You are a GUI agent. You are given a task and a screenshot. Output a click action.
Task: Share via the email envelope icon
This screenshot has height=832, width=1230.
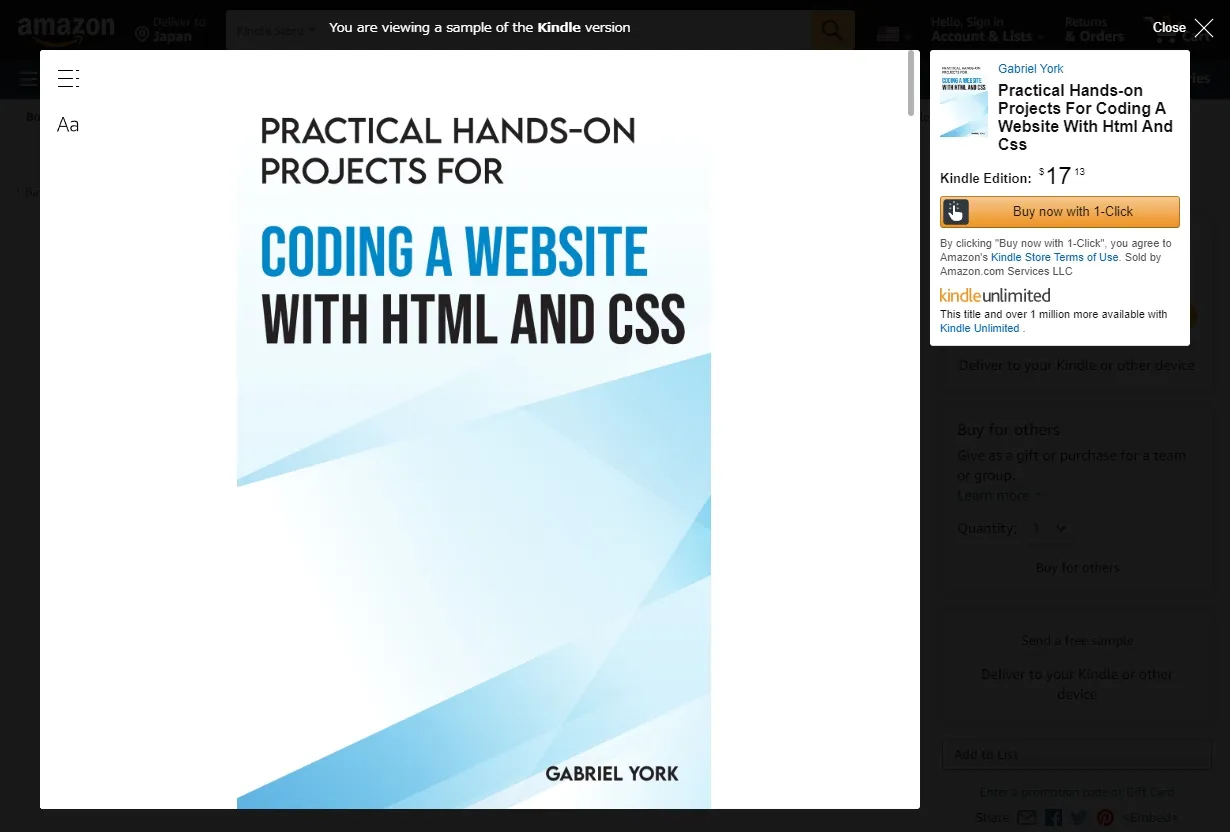point(1026,818)
